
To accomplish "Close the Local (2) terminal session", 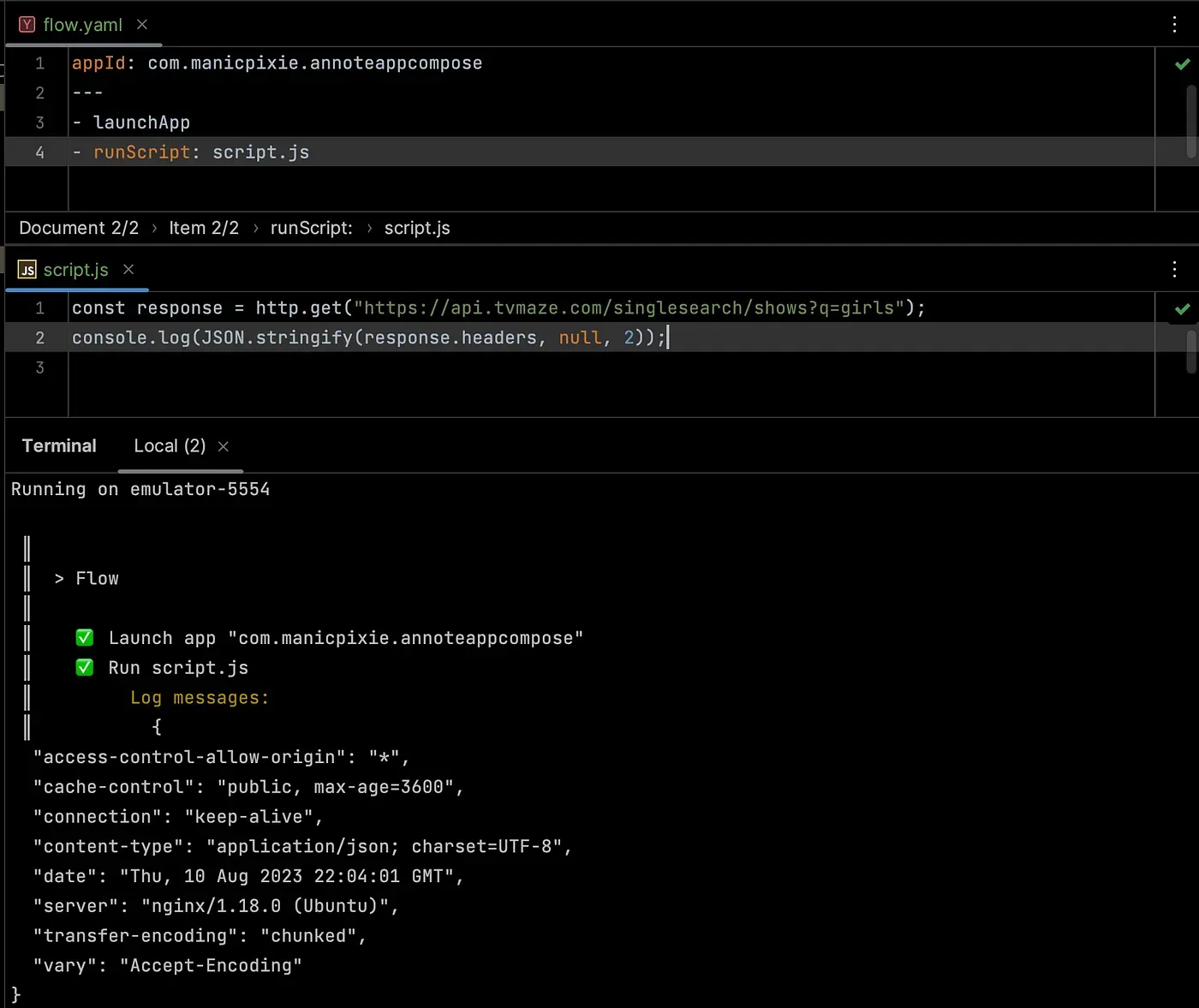I will click(224, 446).
